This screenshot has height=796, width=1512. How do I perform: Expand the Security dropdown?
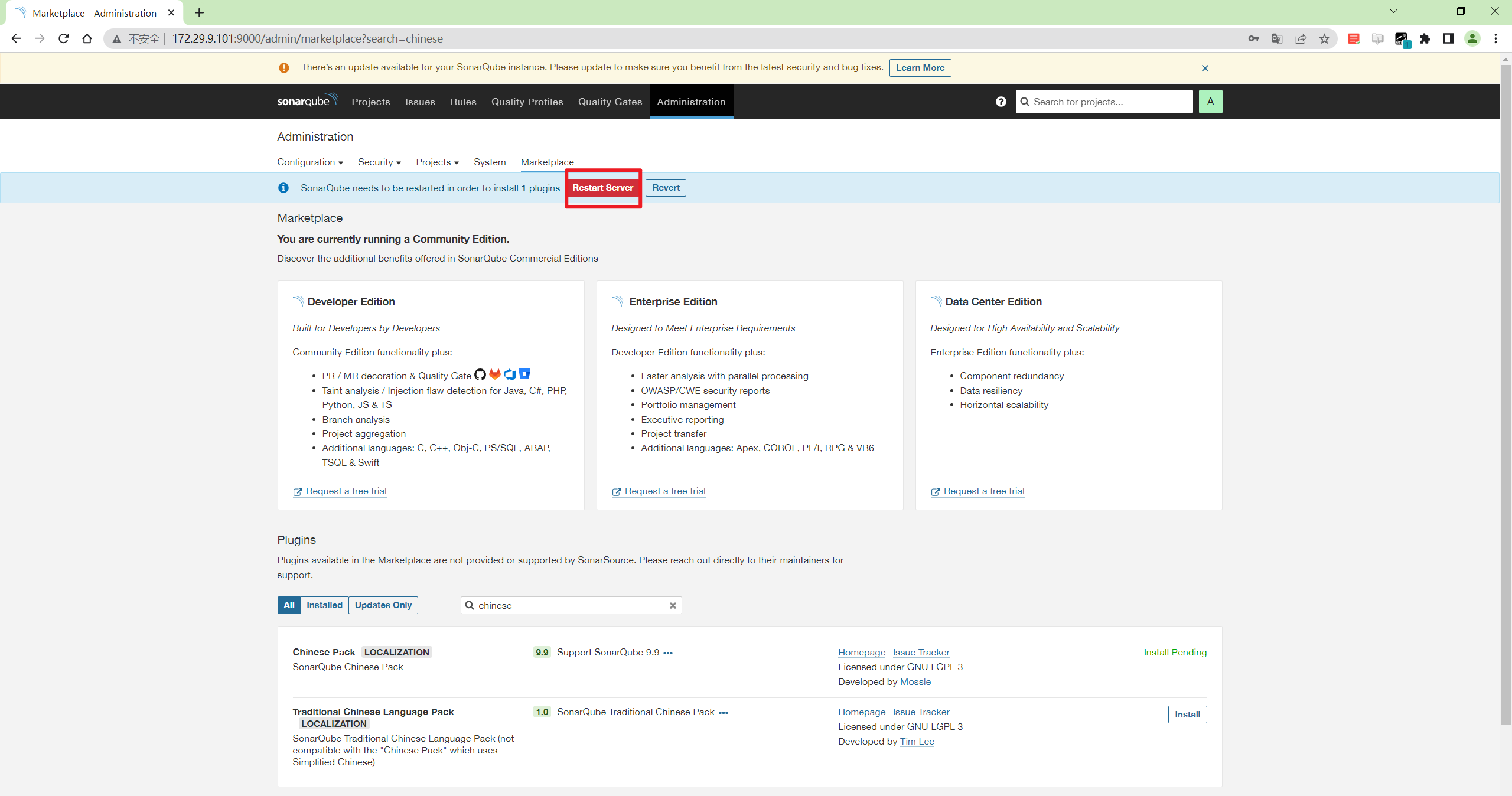tap(379, 162)
